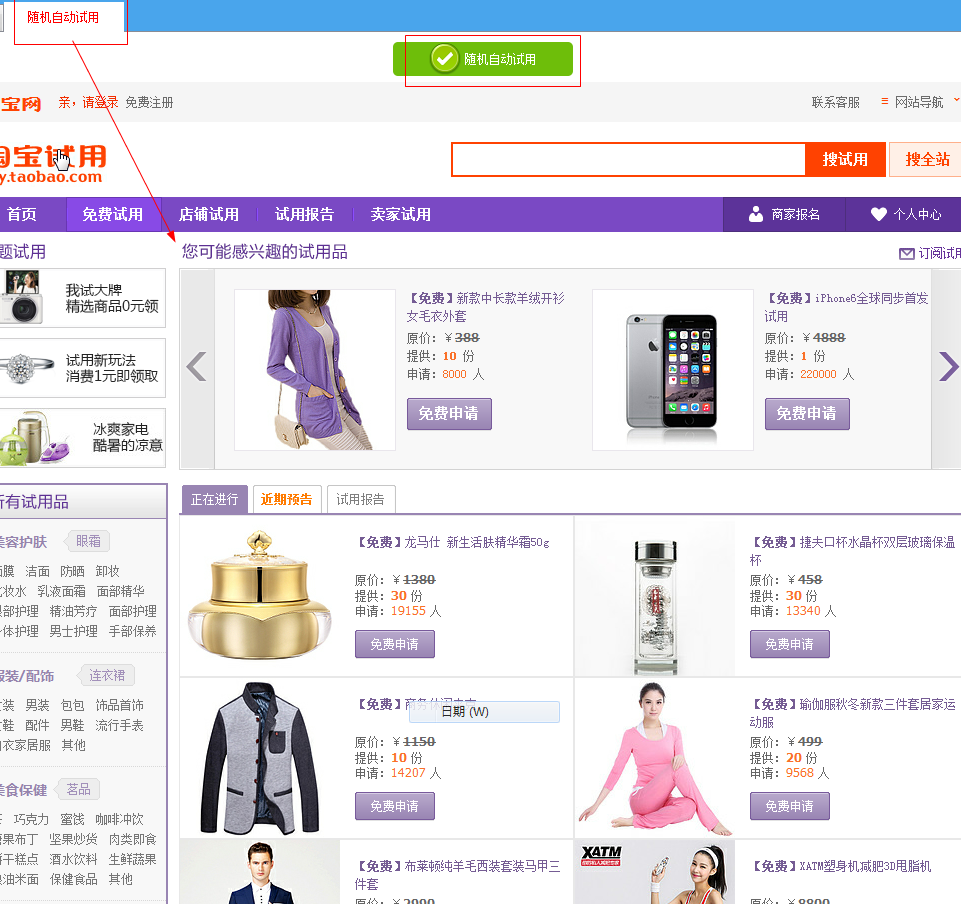Open the pink yoga suit image

coord(655,759)
